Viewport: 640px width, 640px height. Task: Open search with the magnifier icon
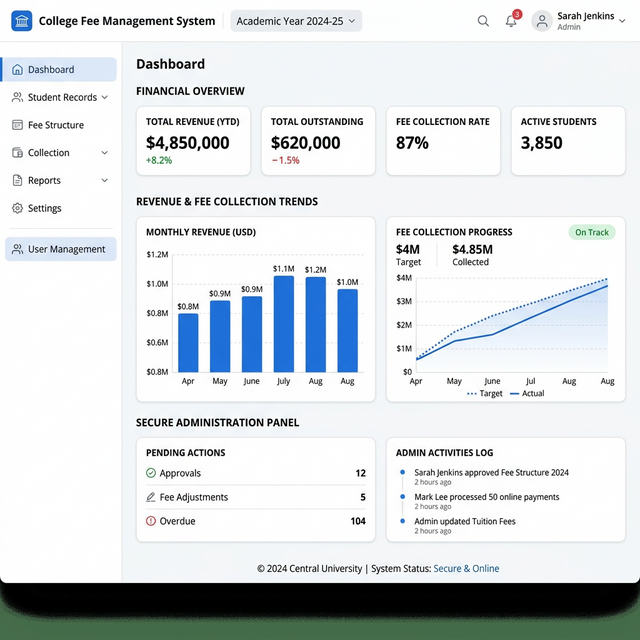pyautogui.click(x=483, y=21)
